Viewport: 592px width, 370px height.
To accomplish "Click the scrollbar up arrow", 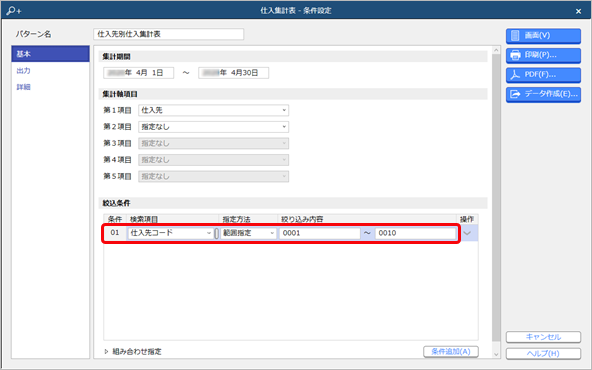I will (496, 50).
